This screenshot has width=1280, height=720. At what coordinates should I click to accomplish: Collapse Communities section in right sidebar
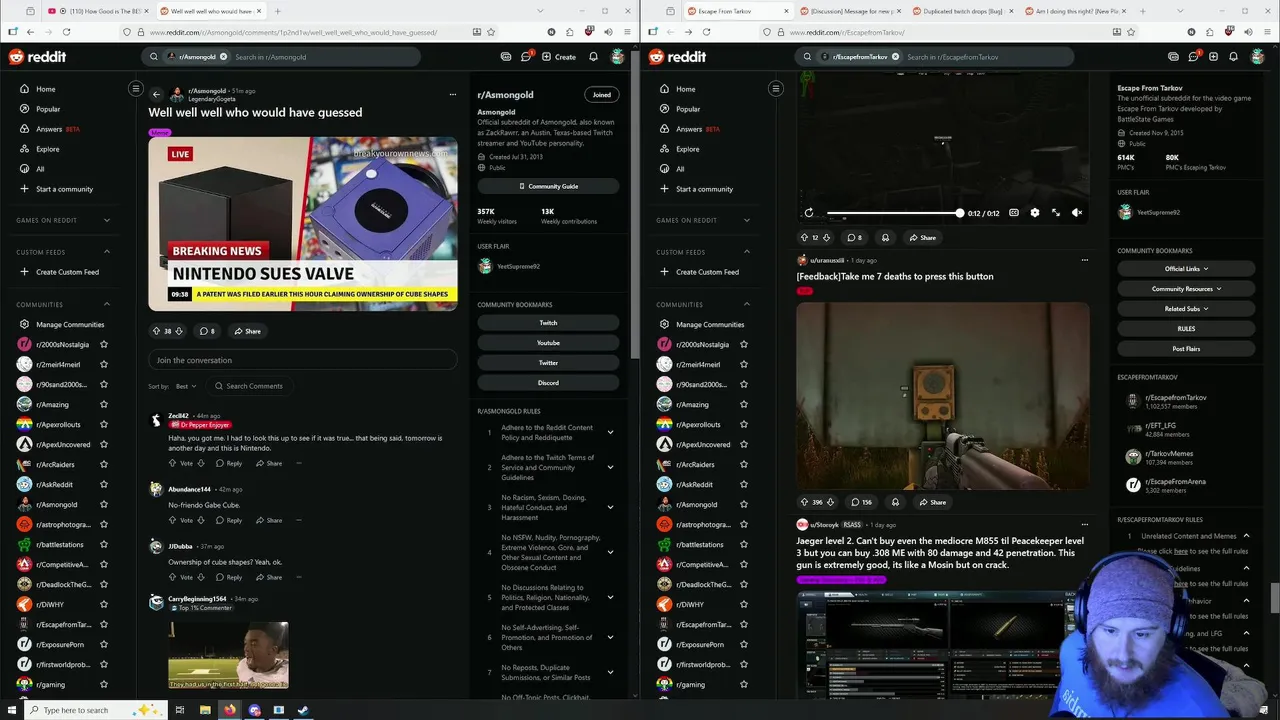[x=747, y=304]
